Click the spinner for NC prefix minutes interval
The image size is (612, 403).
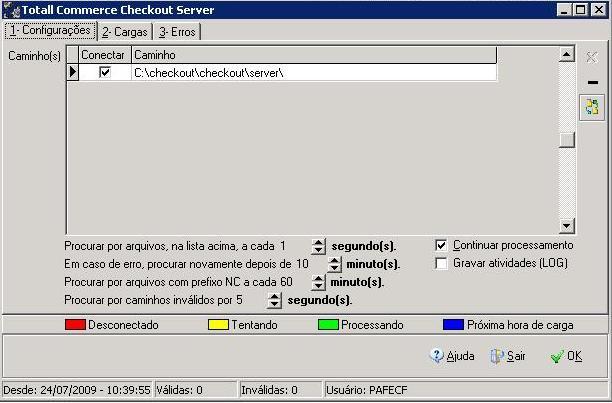pos(319,282)
